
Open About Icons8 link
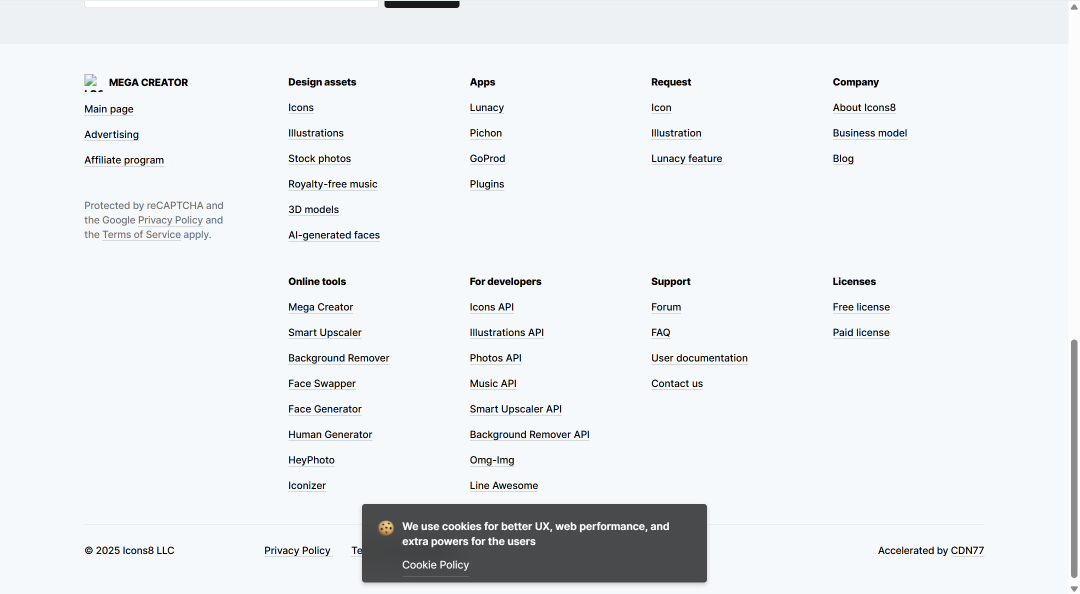click(x=864, y=107)
